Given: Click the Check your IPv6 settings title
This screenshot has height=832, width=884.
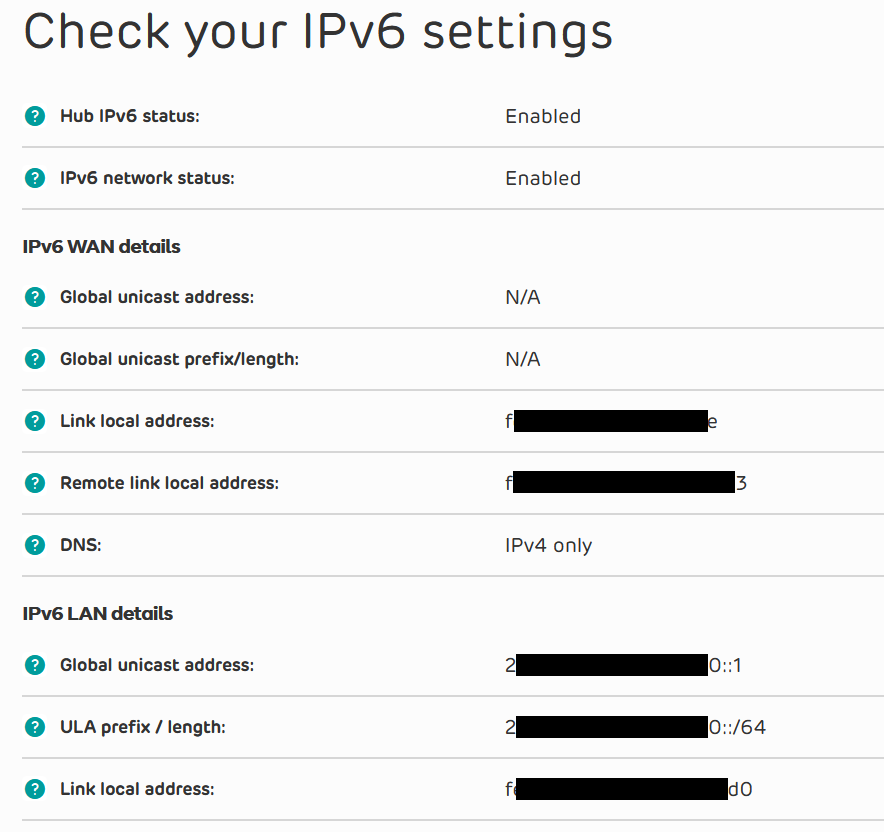Looking at the screenshot, I should point(318,33).
